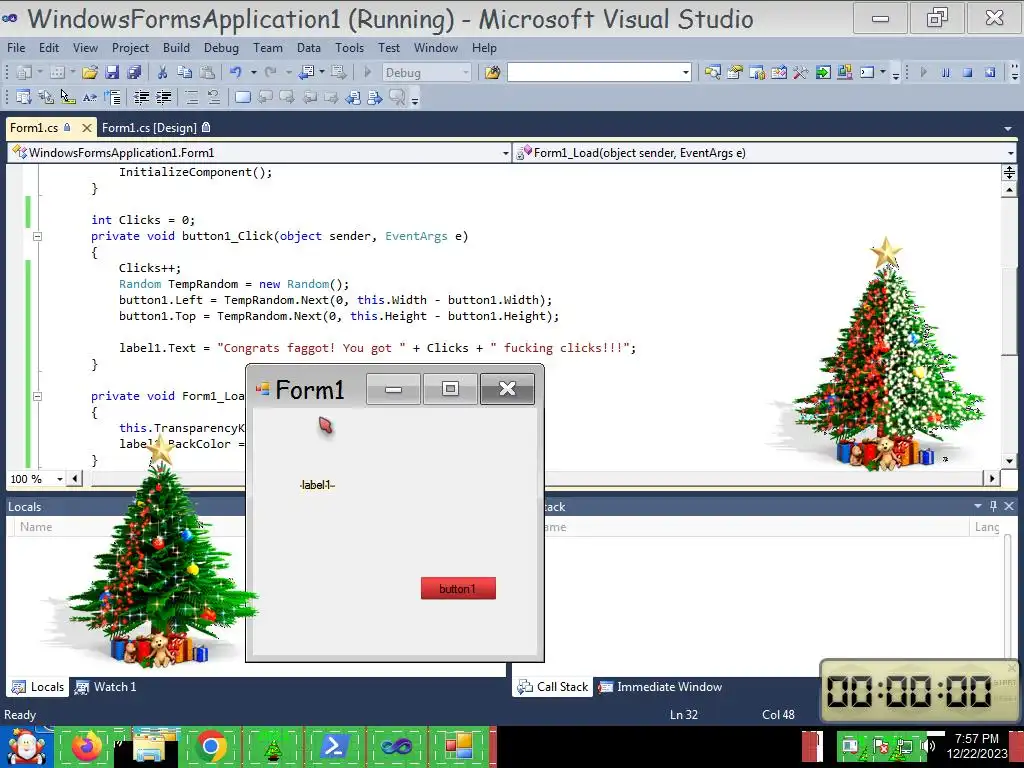Click the Copy toolbar icon
The width and height of the screenshot is (1024, 768).
point(184,72)
